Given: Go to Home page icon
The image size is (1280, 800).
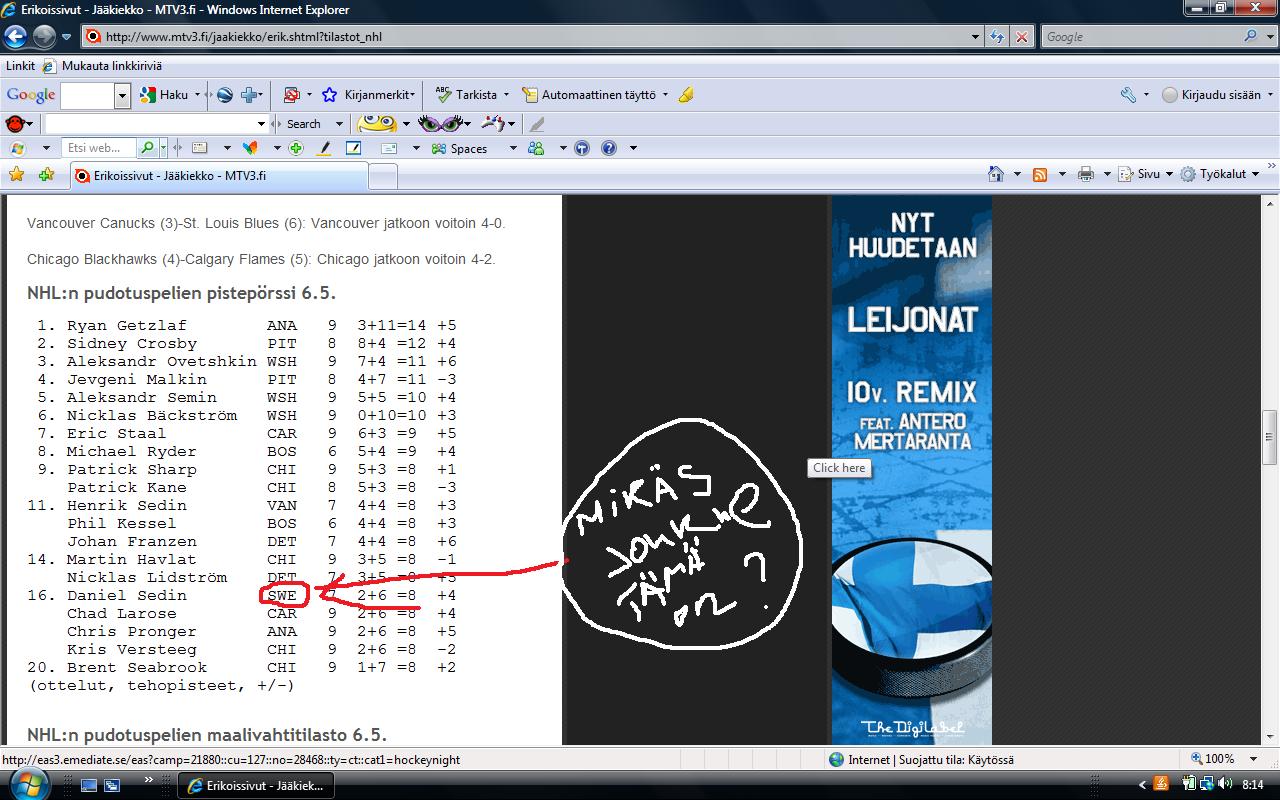Looking at the screenshot, I should 995,174.
